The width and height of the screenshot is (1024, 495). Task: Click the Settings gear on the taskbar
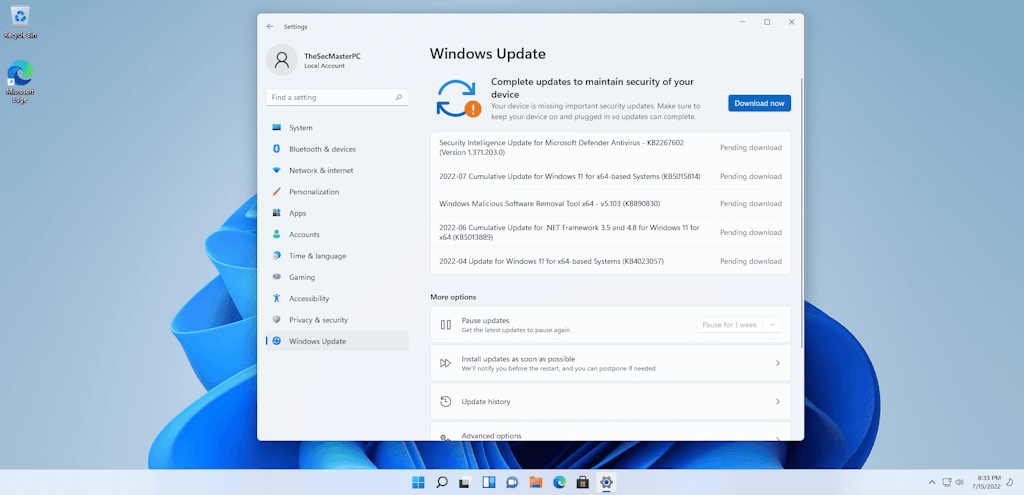(606, 483)
